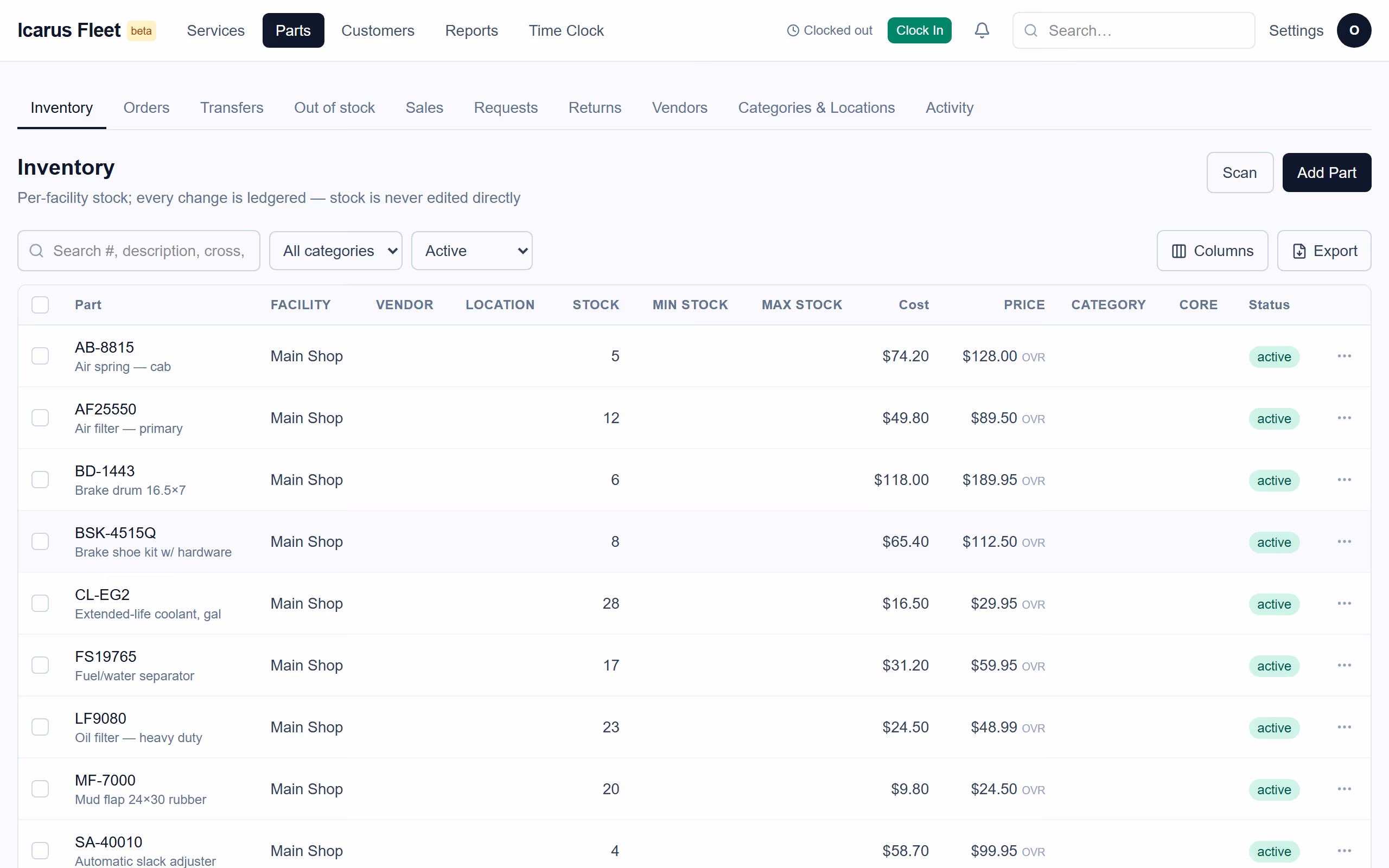Select the LF9080 row checkbox
Viewport: 1389px width, 868px height.
pos(40,727)
